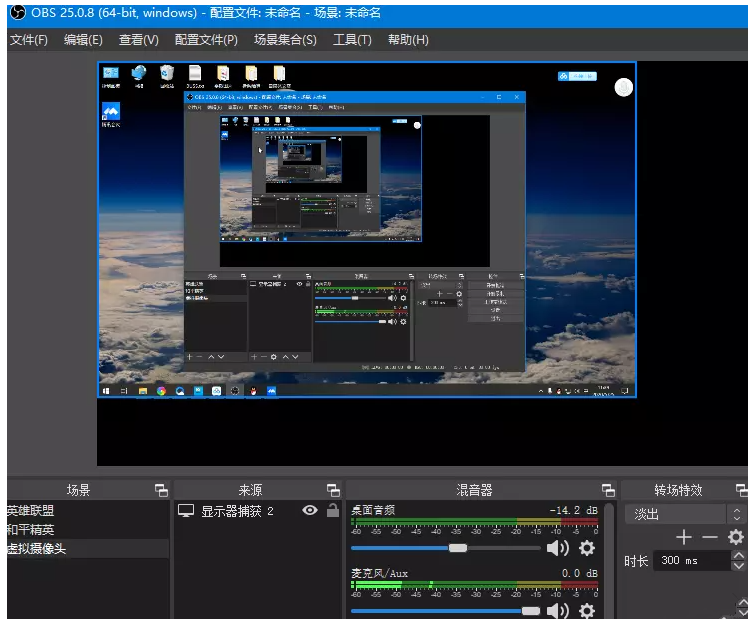Viewport: 748px width, 619px height.
Task: Click the monitor icon beside 显示器捕获 2
Action: (186, 511)
